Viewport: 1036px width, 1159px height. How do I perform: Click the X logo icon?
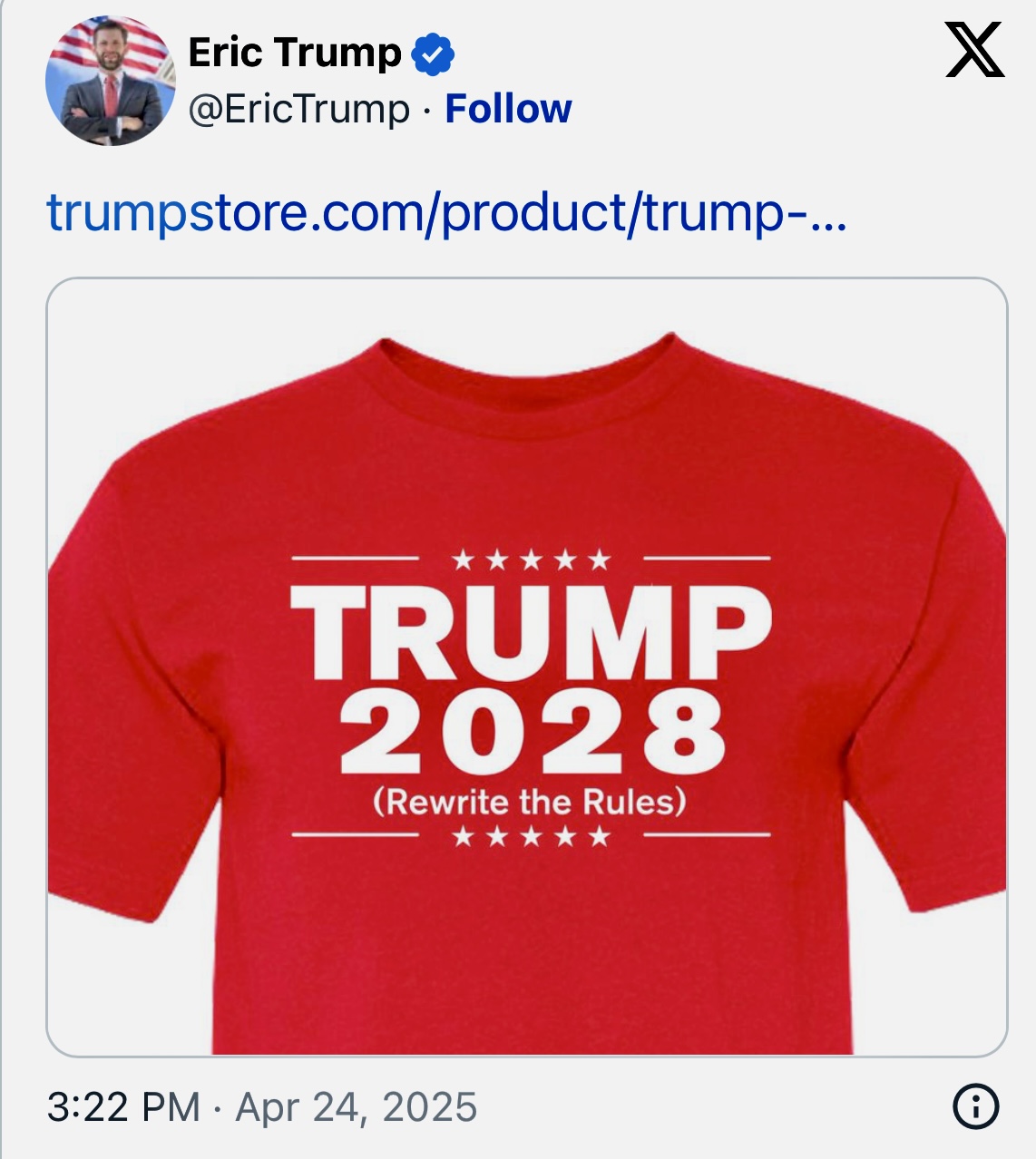pyautogui.click(x=974, y=51)
